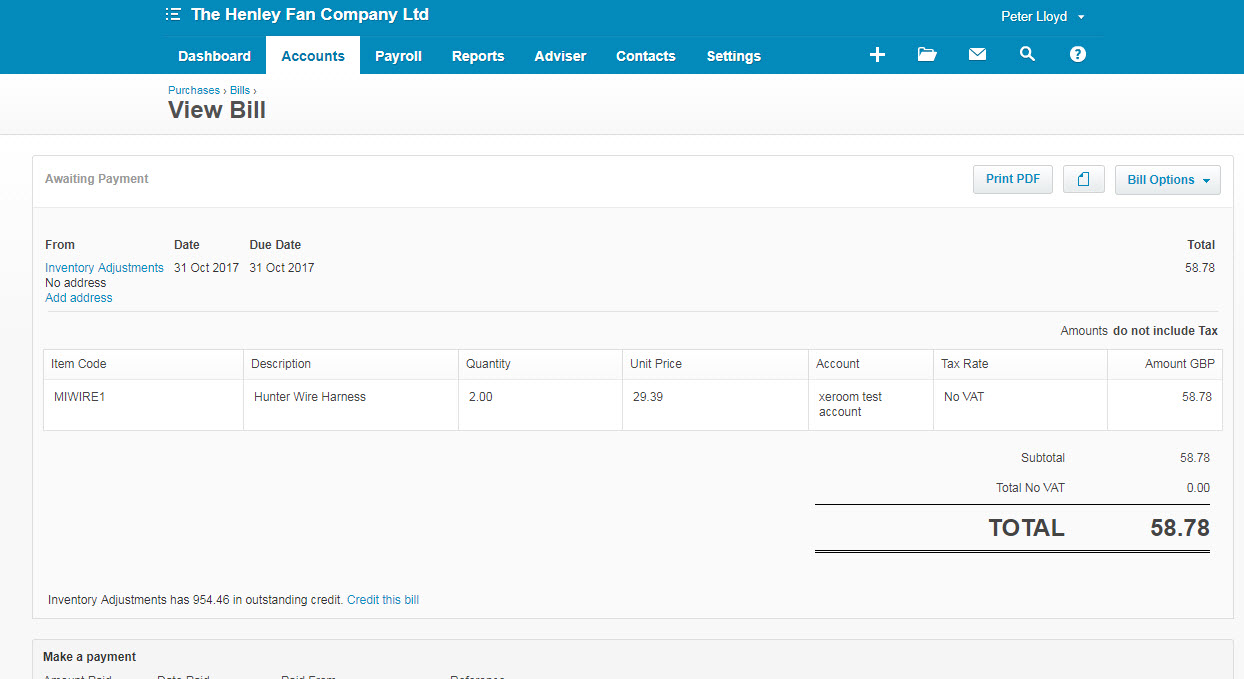Click the Add address link
Image resolution: width=1244 pixels, height=679 pixels.
pyautogui.click(x=79, y=298)
